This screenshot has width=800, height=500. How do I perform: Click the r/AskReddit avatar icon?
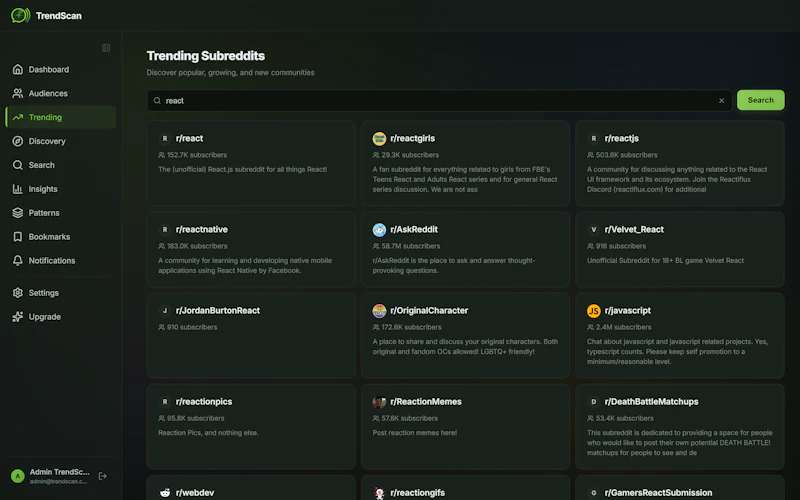tap(379, 230)
